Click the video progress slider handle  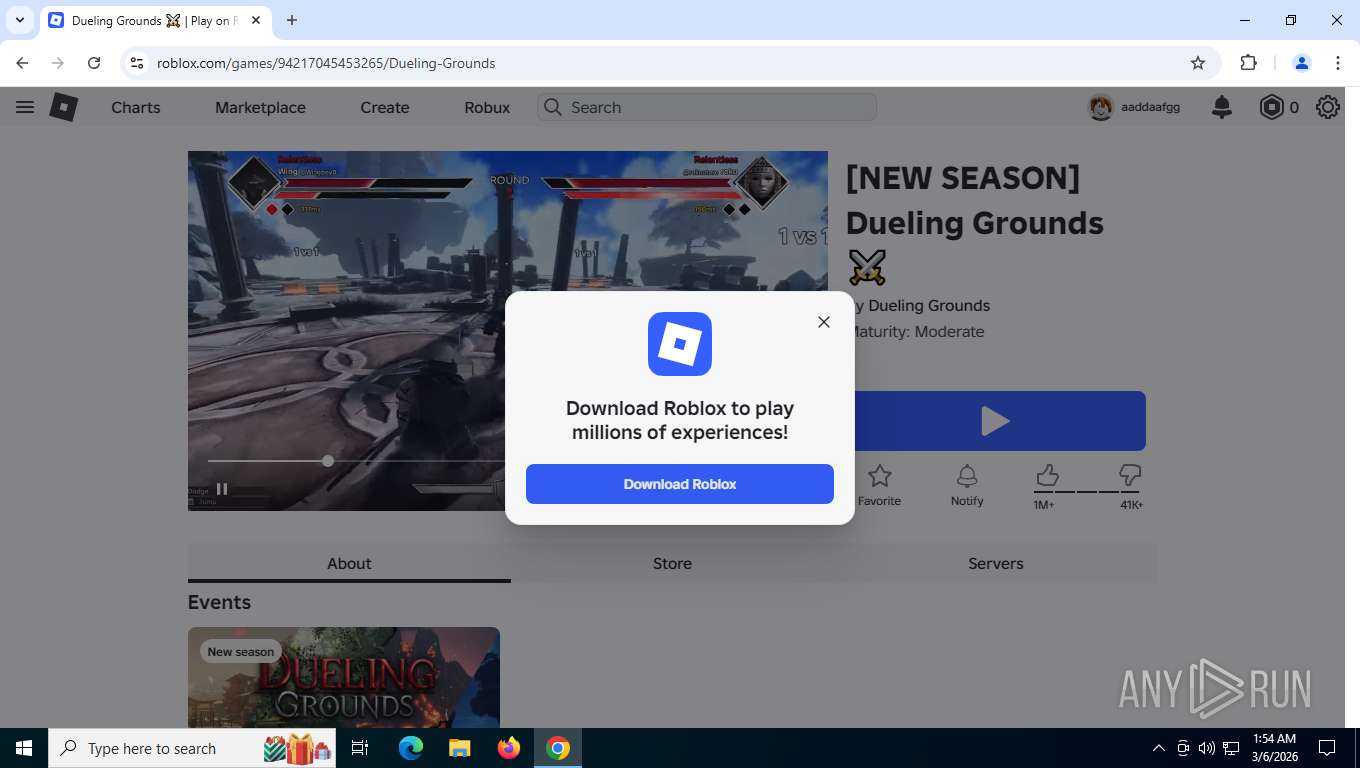coord(328,461)
